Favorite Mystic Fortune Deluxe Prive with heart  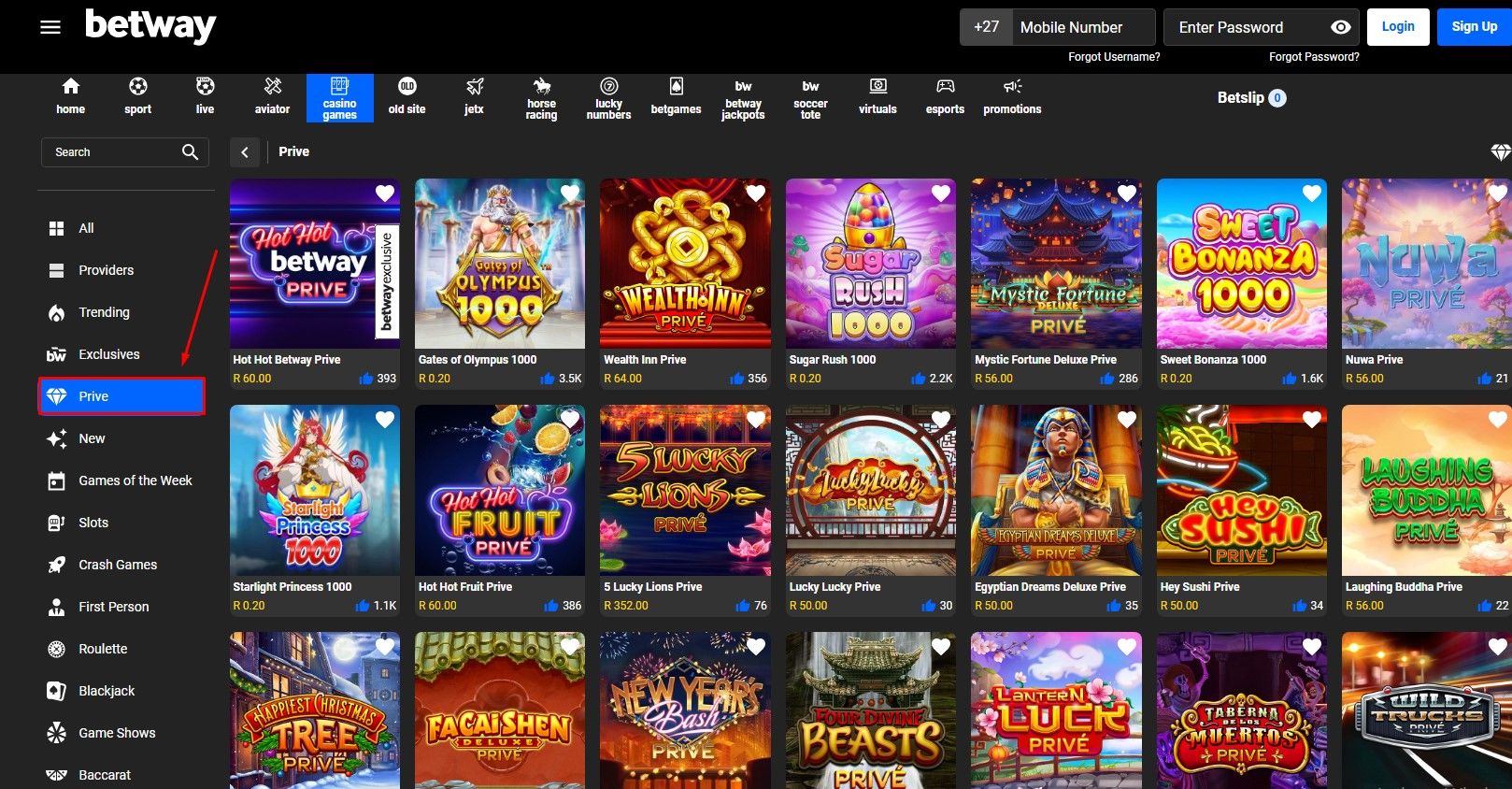[1127, 194]
